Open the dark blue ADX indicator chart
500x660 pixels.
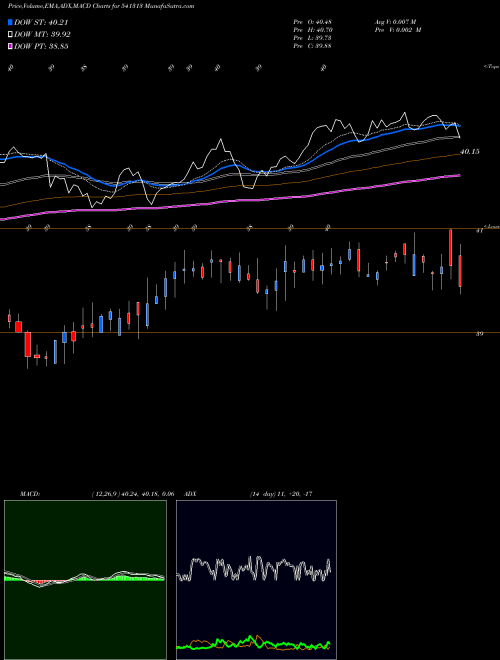pos(256,580)
